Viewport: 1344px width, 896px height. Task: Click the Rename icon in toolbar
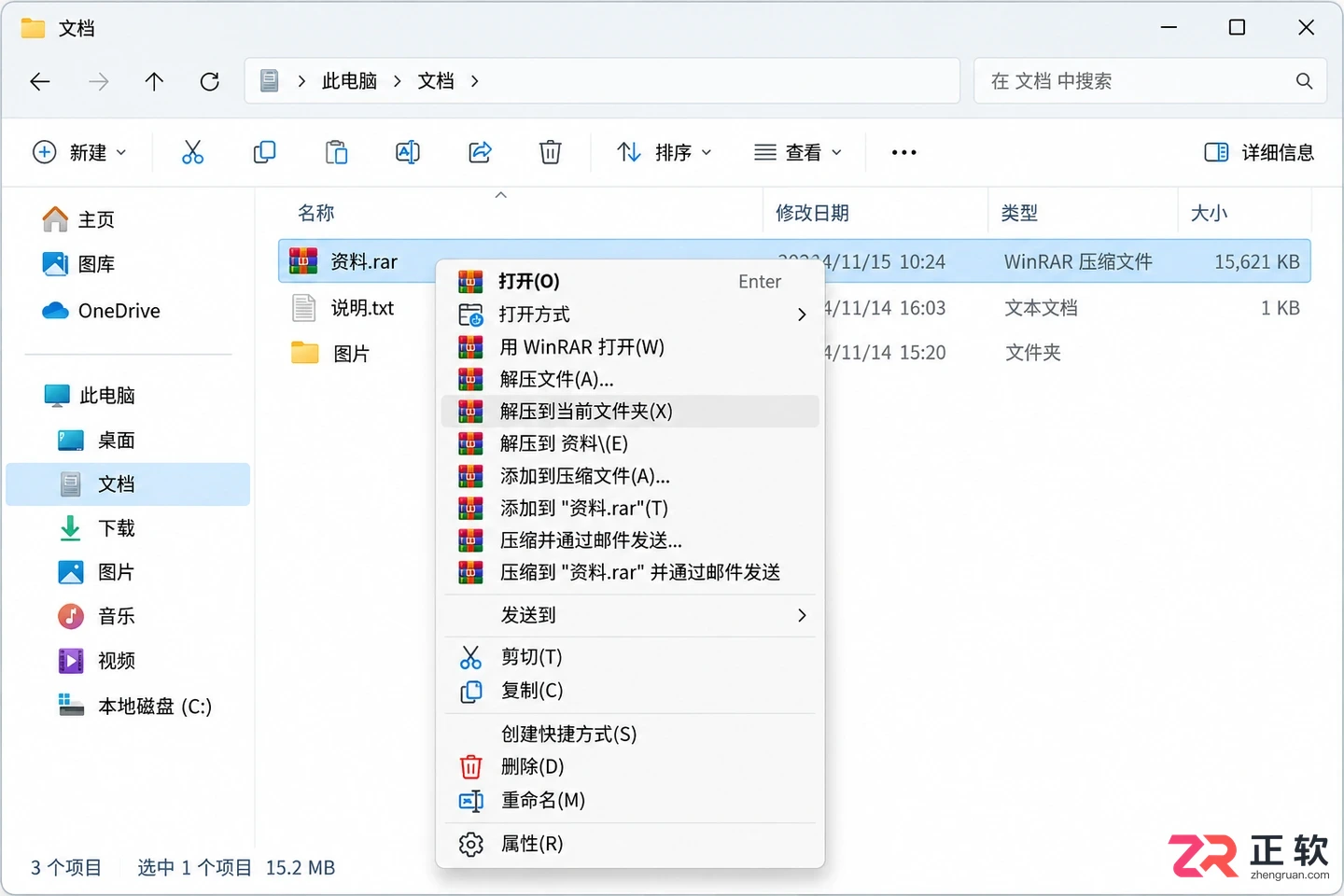point(408,152)
